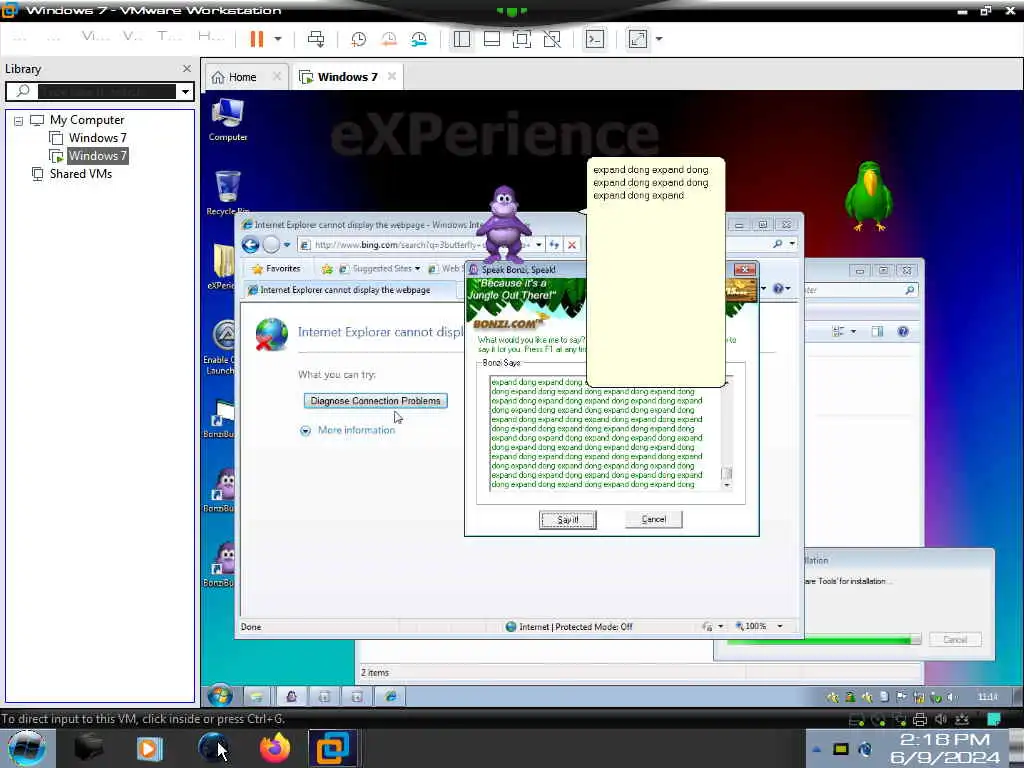Take a snapshot with the clock-plus icon
Viewport: 1024px width, 768px height.
click(x=358, y=39)
